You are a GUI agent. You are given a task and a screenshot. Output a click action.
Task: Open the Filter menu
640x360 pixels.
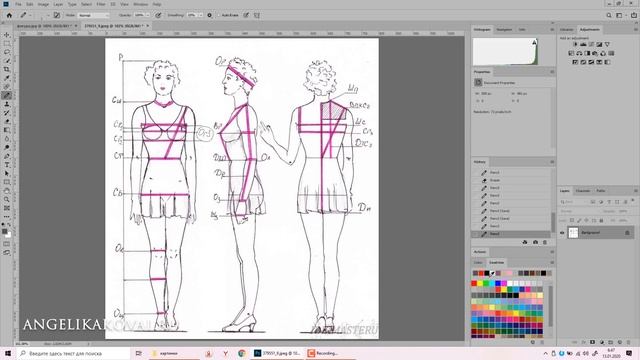pos(101,4)
